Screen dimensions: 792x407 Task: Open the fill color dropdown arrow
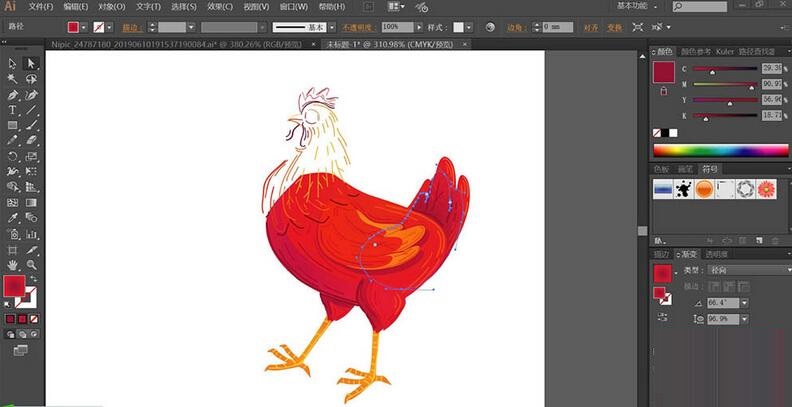tap(86, 27)
